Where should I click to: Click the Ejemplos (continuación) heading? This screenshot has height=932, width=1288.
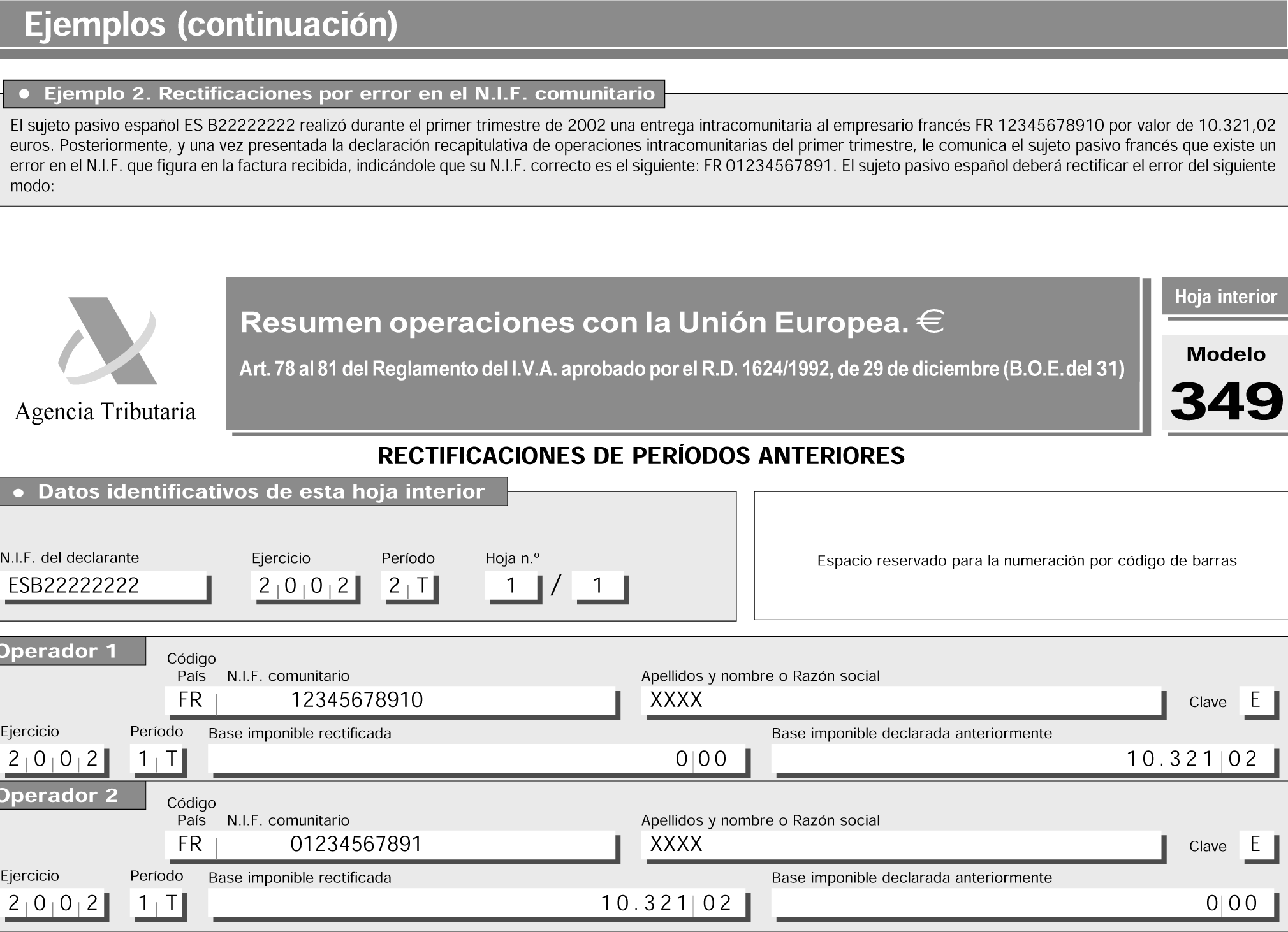pos(210,24)
